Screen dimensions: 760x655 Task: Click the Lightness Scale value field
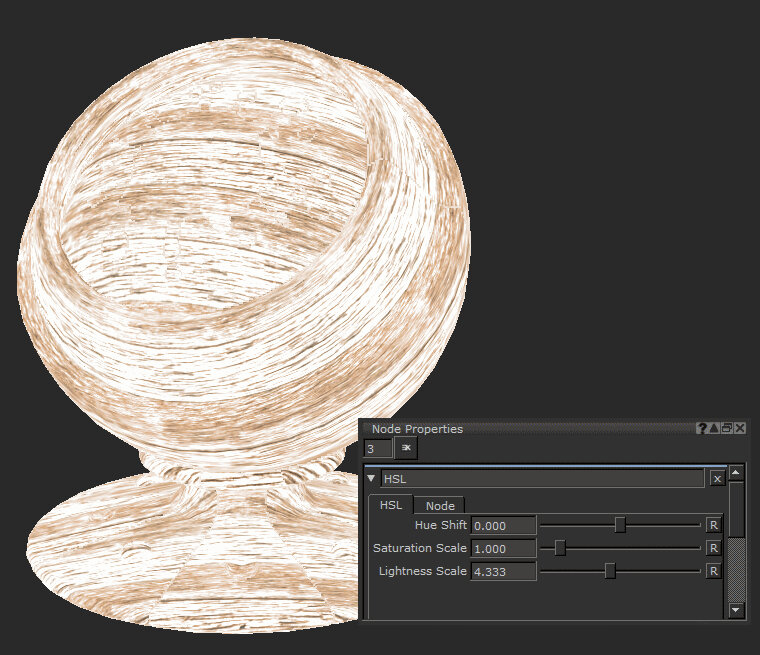click(503, 571)
